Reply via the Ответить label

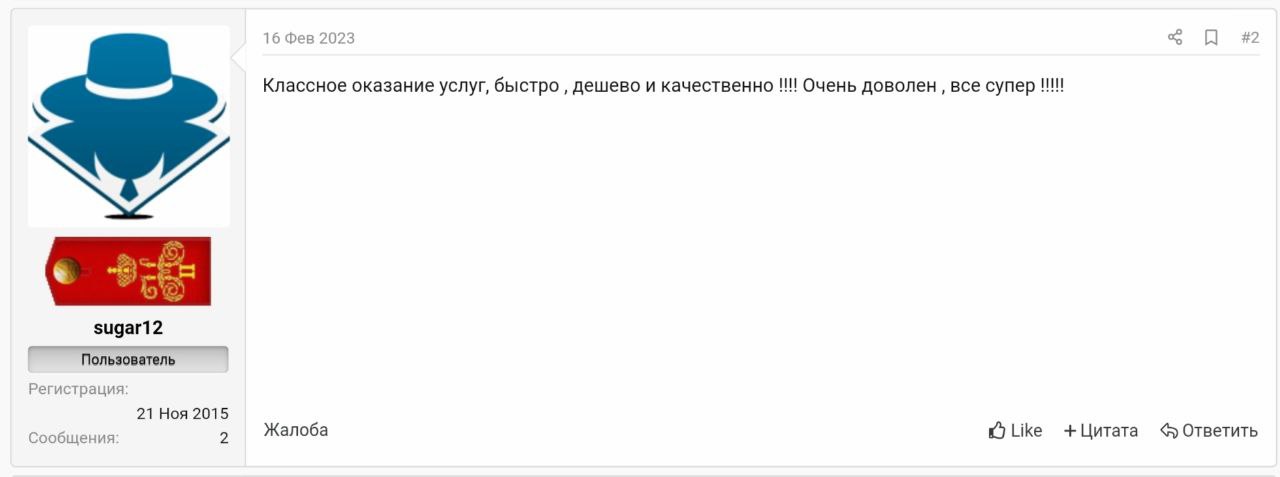tap(1220, 431)
